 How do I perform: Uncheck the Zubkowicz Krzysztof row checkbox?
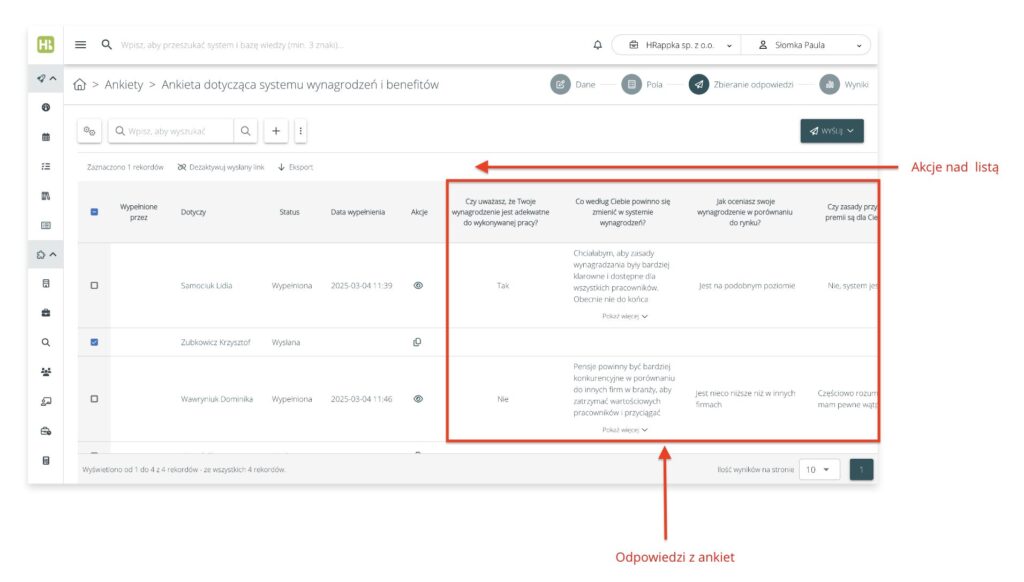[x=95, y=342]
